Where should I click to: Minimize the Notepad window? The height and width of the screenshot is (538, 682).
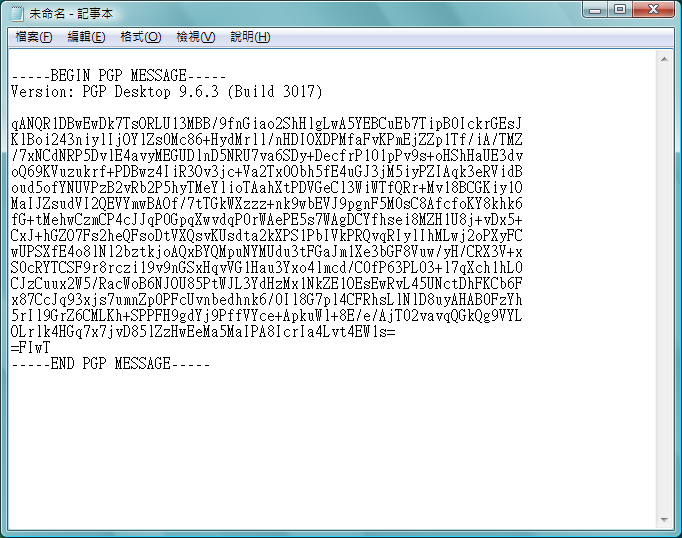pyautogui.click(x=595, y=10)
